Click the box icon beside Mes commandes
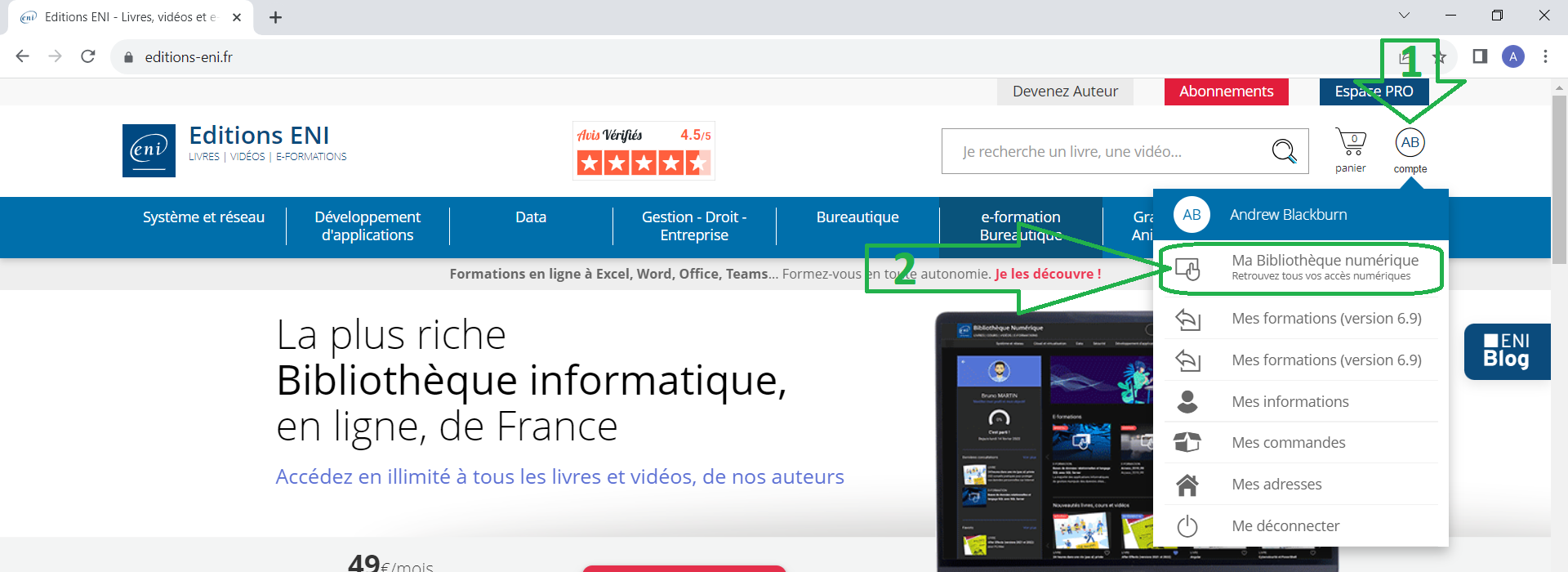Viewport: 1568px width, 572px height. [1187, 443]
